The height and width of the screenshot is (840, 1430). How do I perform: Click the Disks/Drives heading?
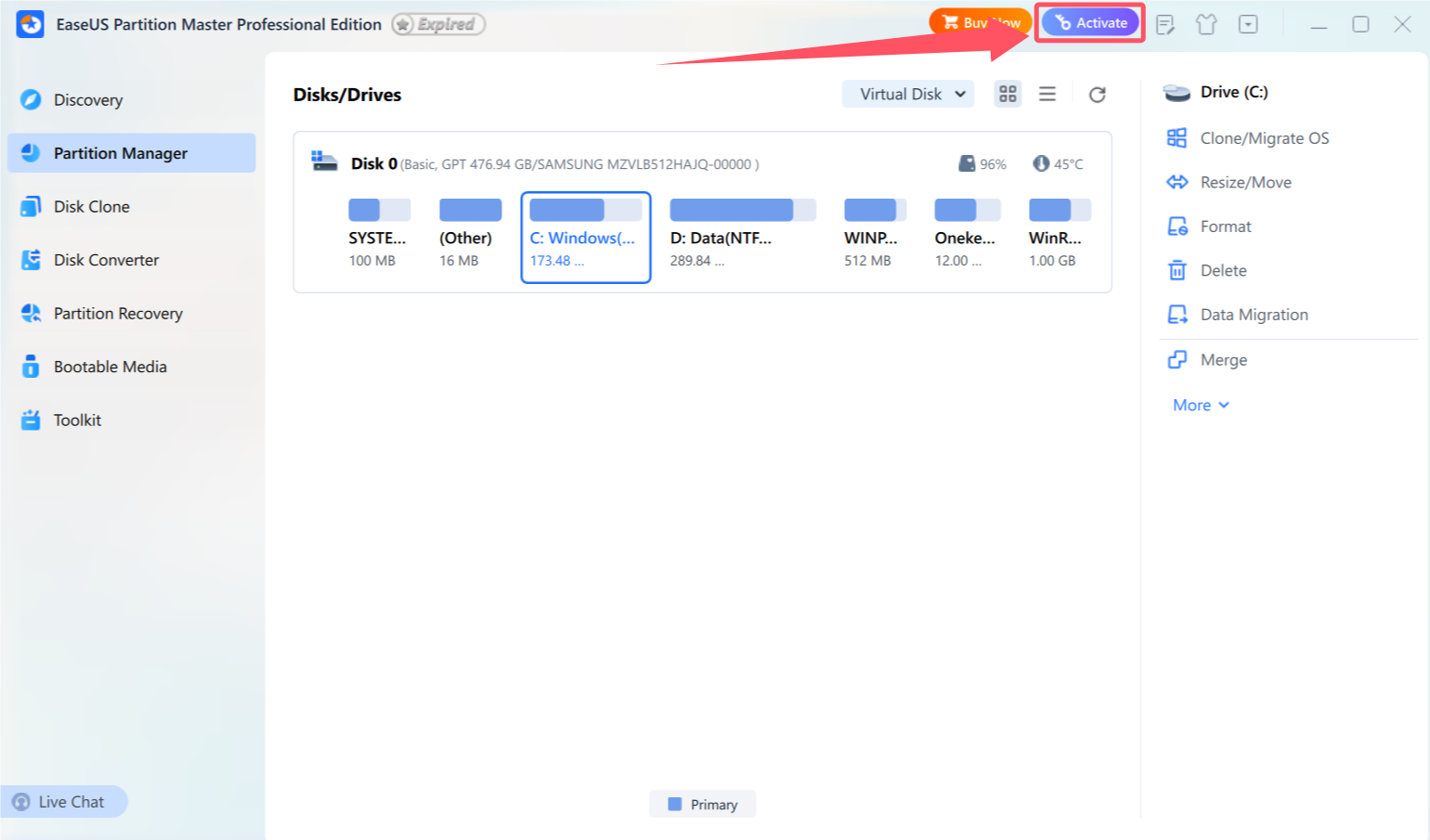point(347,95)
